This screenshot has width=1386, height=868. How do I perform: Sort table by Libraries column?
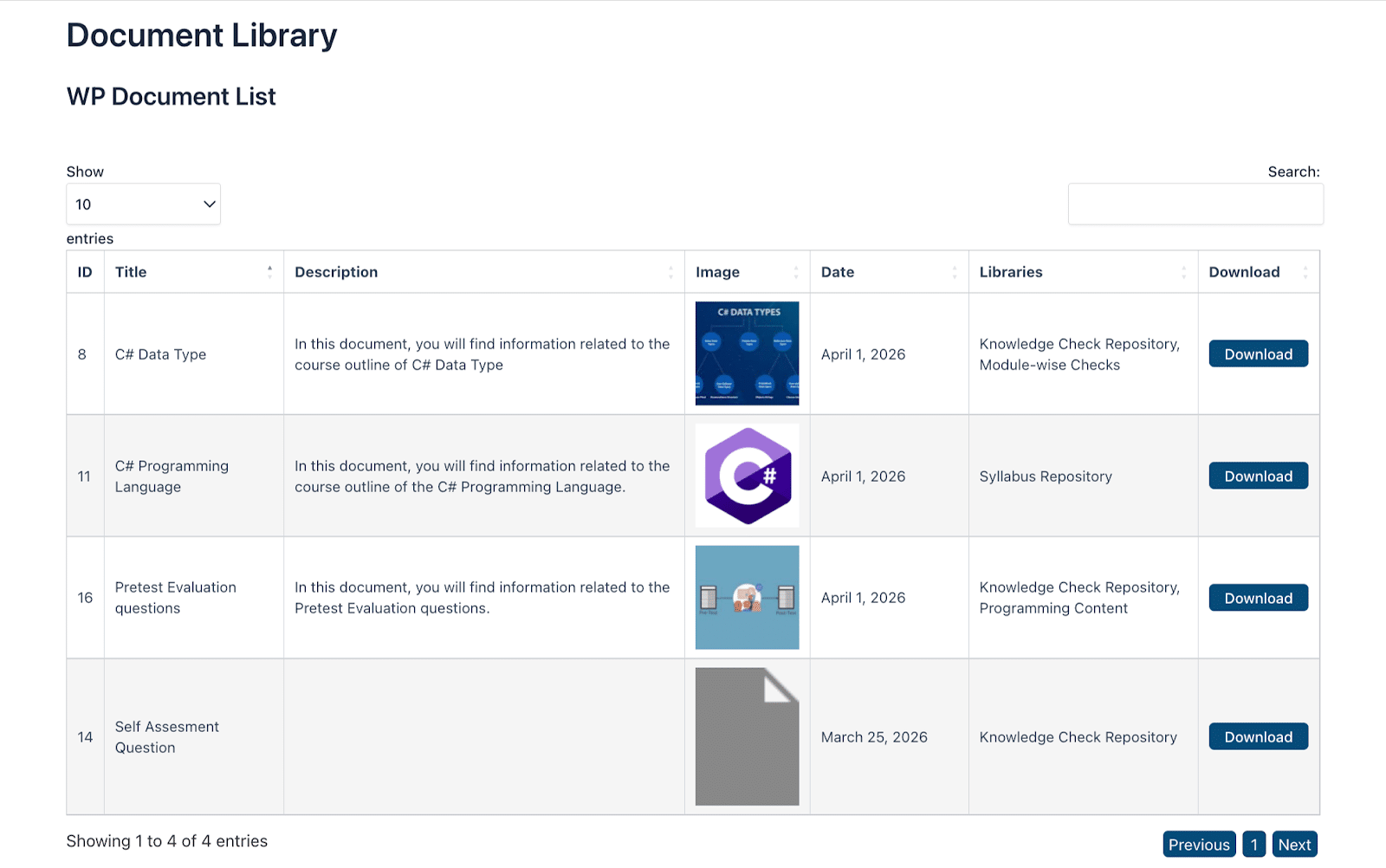pyautogui.click(x=1084, y=272)
